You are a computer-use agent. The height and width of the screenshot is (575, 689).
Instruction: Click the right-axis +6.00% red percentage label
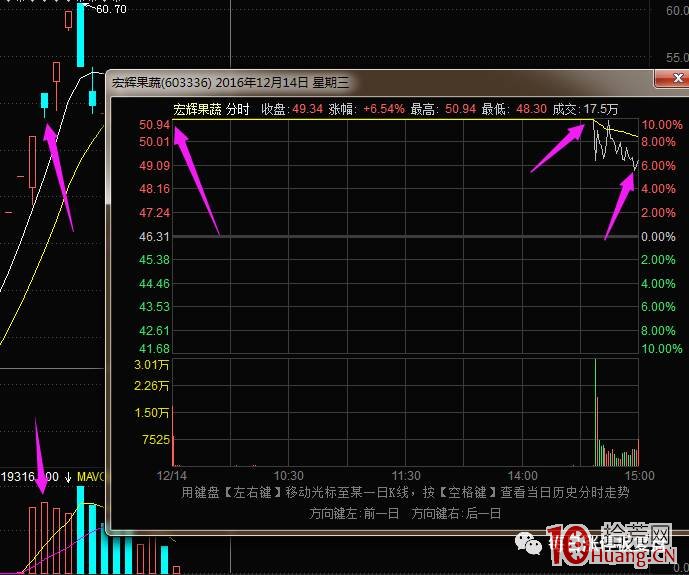coord(658,166)
